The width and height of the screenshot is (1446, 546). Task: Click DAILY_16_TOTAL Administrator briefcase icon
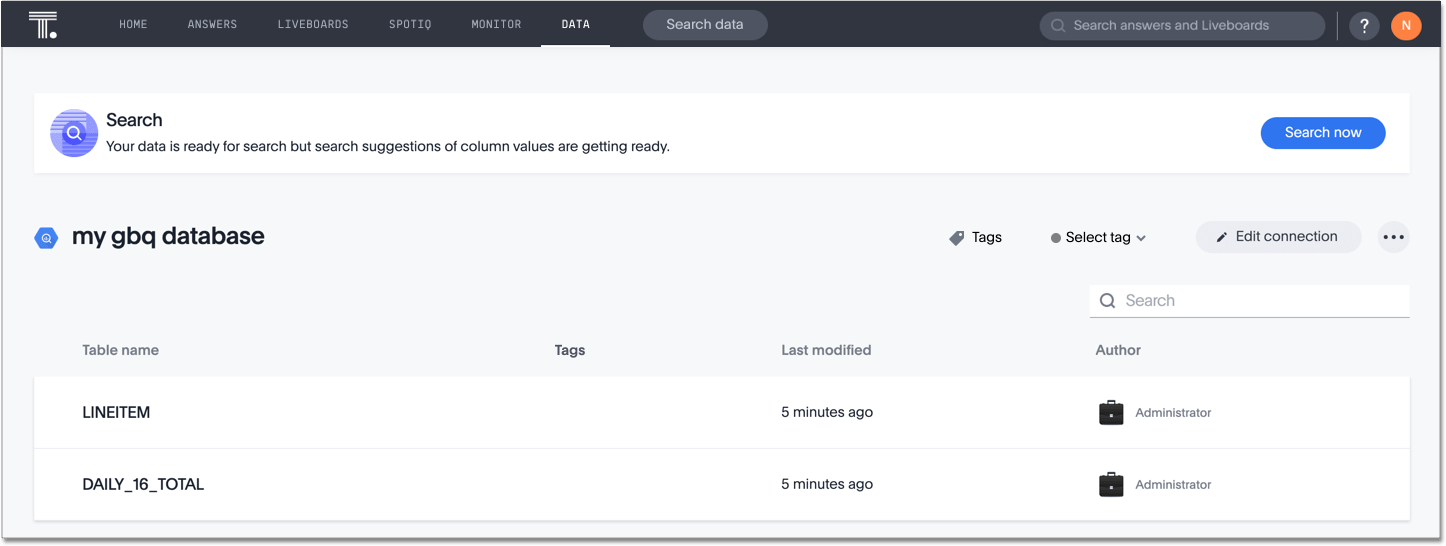click(x=1111, y=485)
